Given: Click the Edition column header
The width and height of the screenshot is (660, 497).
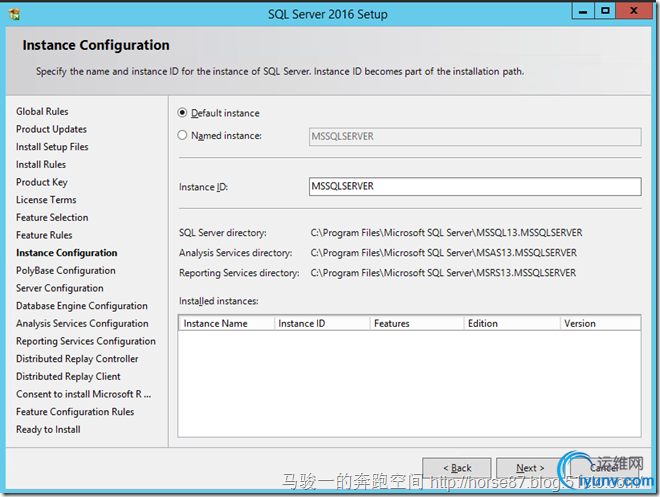Looking at the screenshot, I should [x=512, y=323].
